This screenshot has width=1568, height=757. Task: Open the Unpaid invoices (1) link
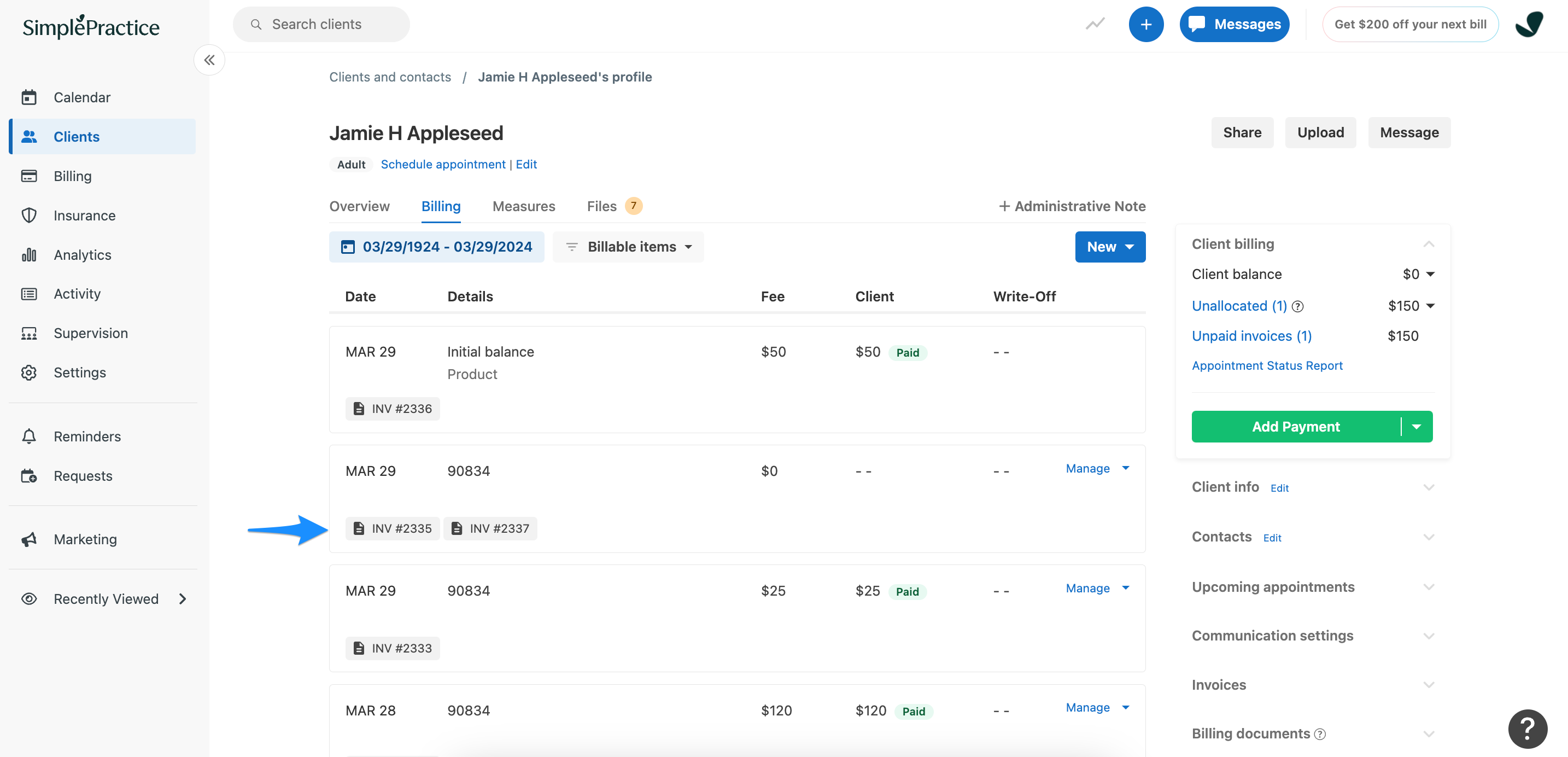pyautogui.click(x=1251, y=336)
